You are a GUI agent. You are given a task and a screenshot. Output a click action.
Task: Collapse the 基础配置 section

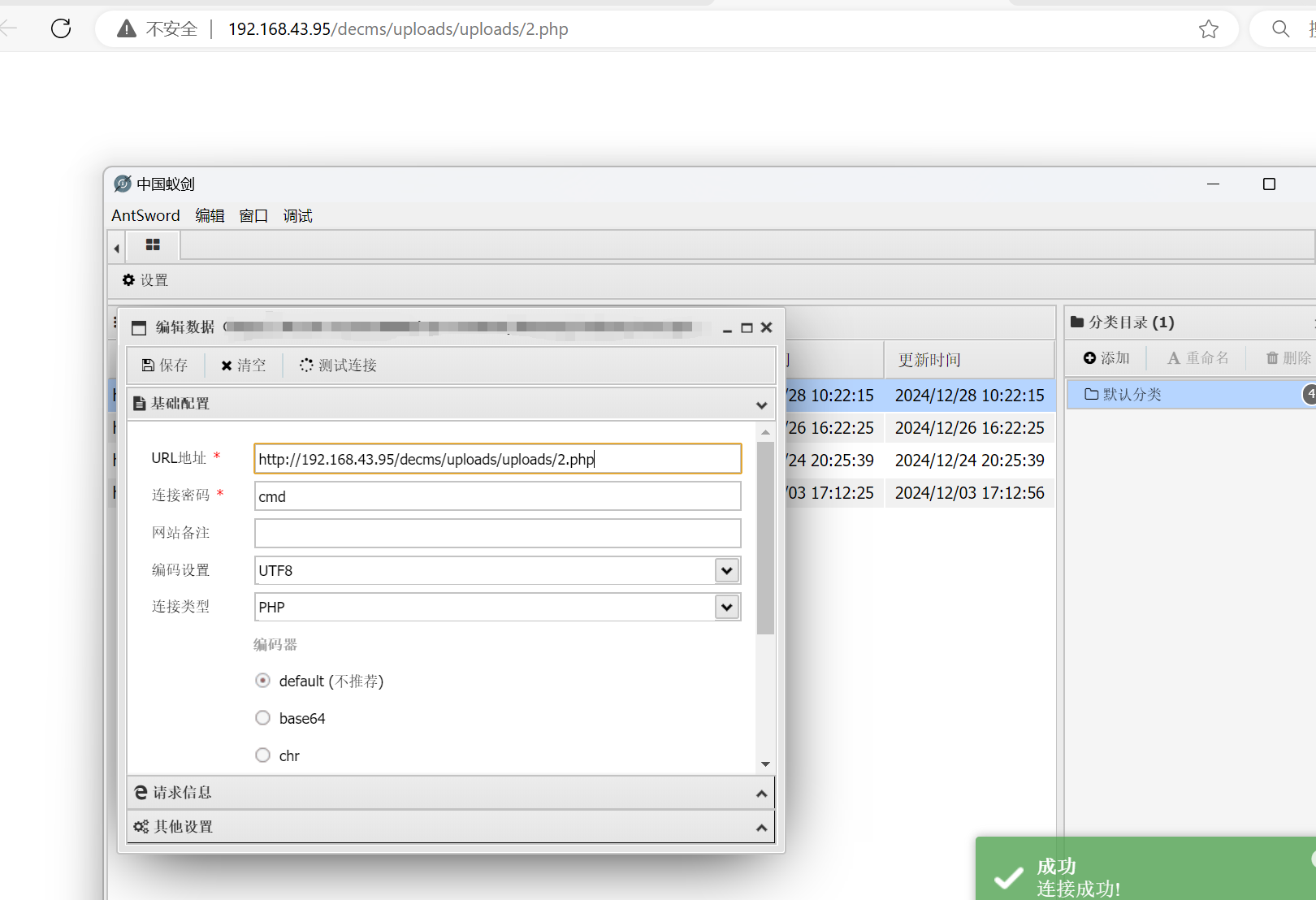point(451,404)
